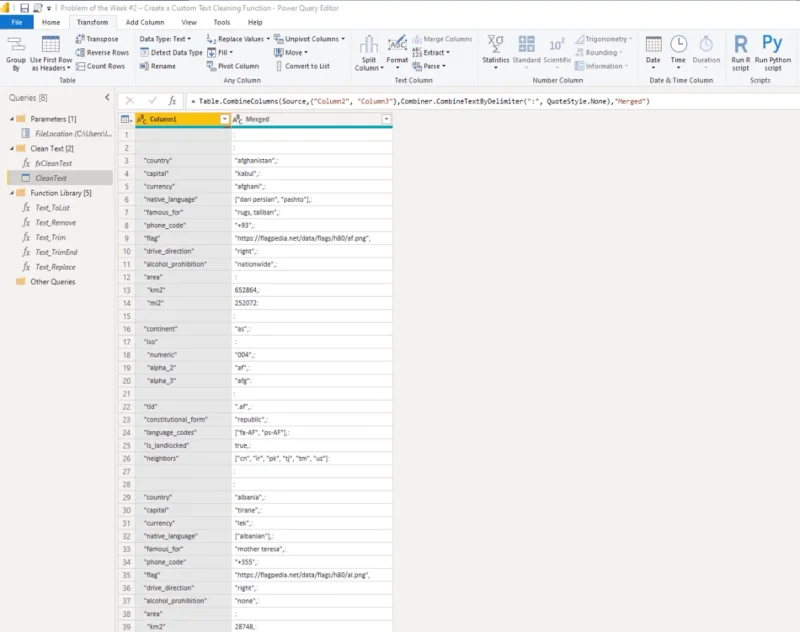Collapse the Parameters [1] folder
800x632 pixels.
click(12, 119)
